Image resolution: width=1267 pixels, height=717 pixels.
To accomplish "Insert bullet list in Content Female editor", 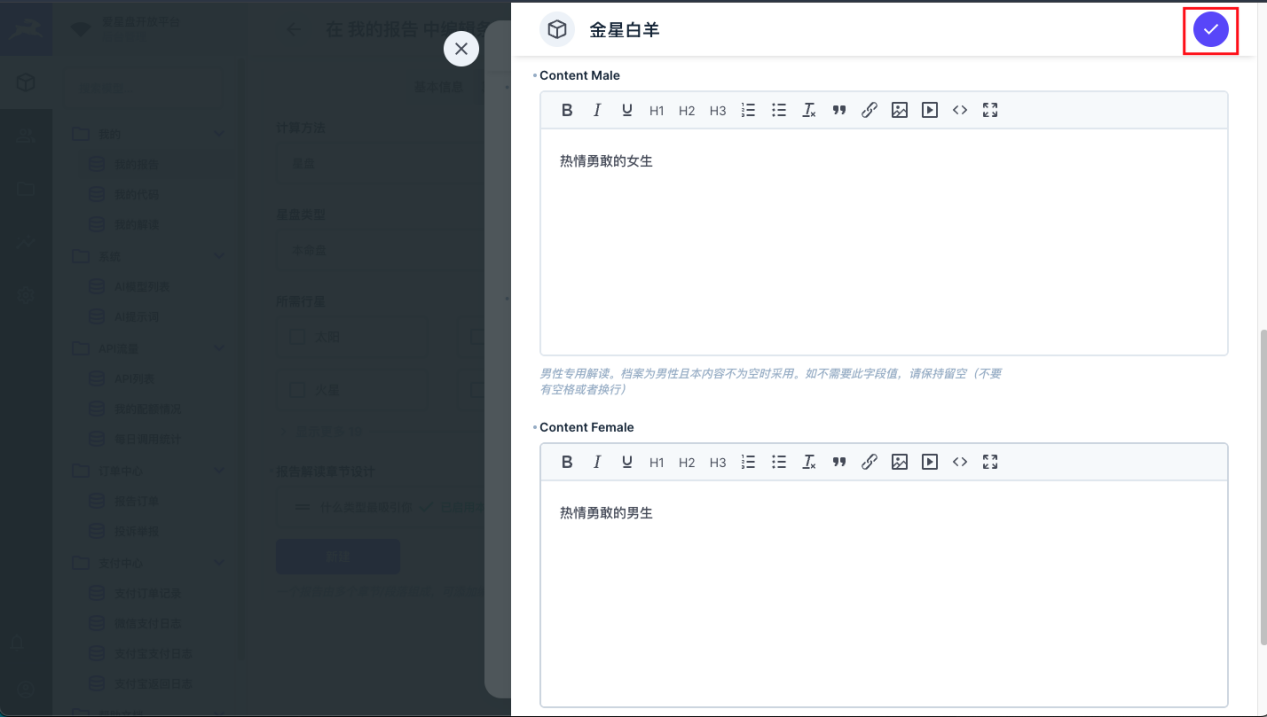I will pos(779,462).
